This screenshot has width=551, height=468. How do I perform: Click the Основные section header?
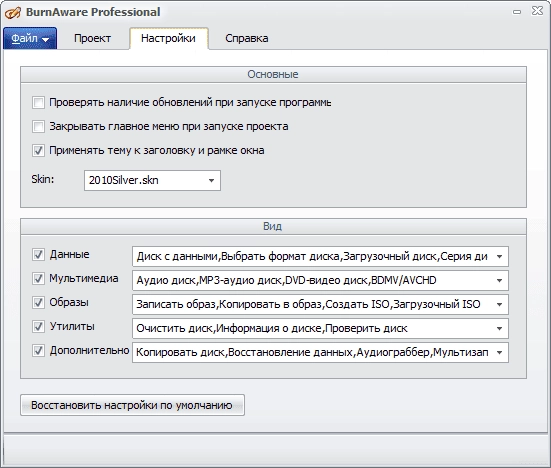[273, 74]
